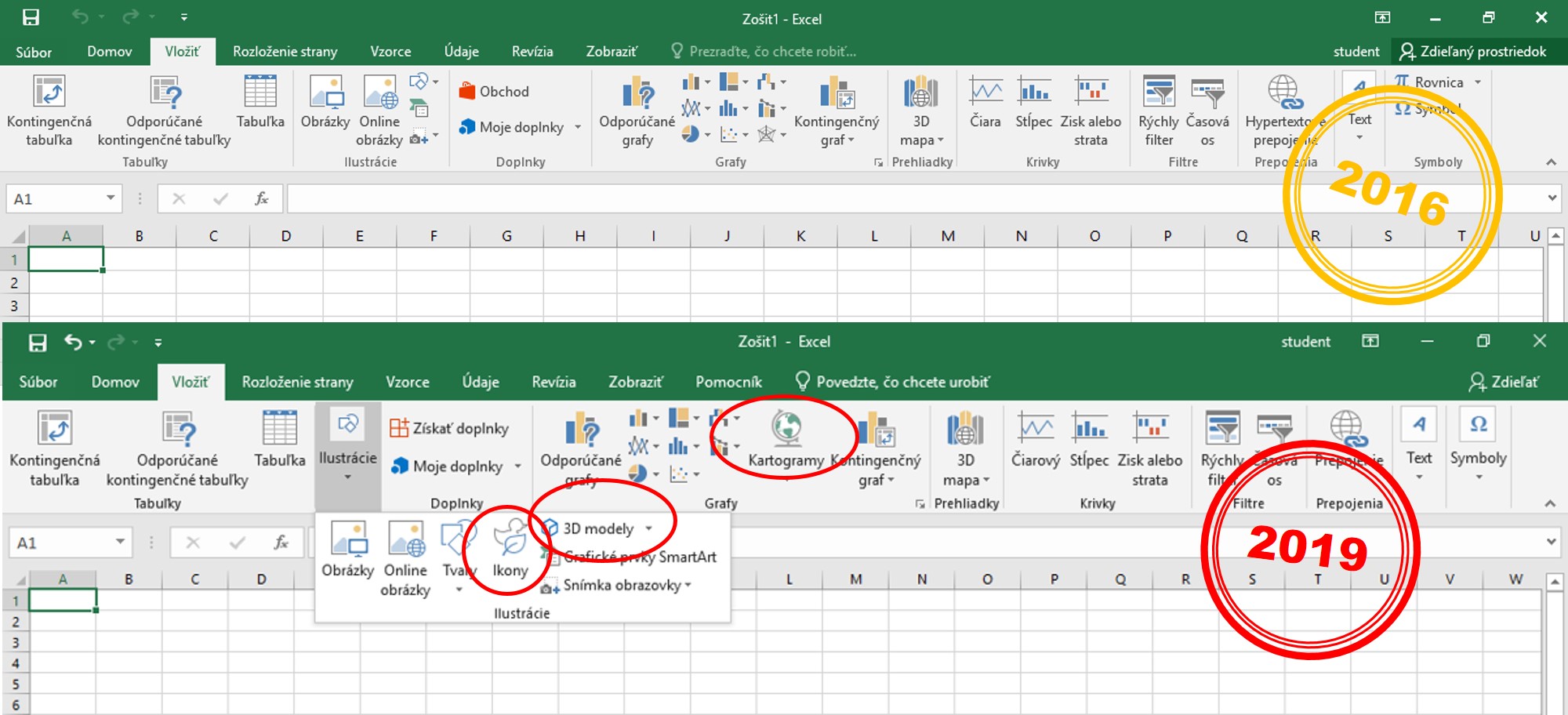Click Odporúčané grafy in top window
Screen dimensions: 1568x715
[637, 111]
